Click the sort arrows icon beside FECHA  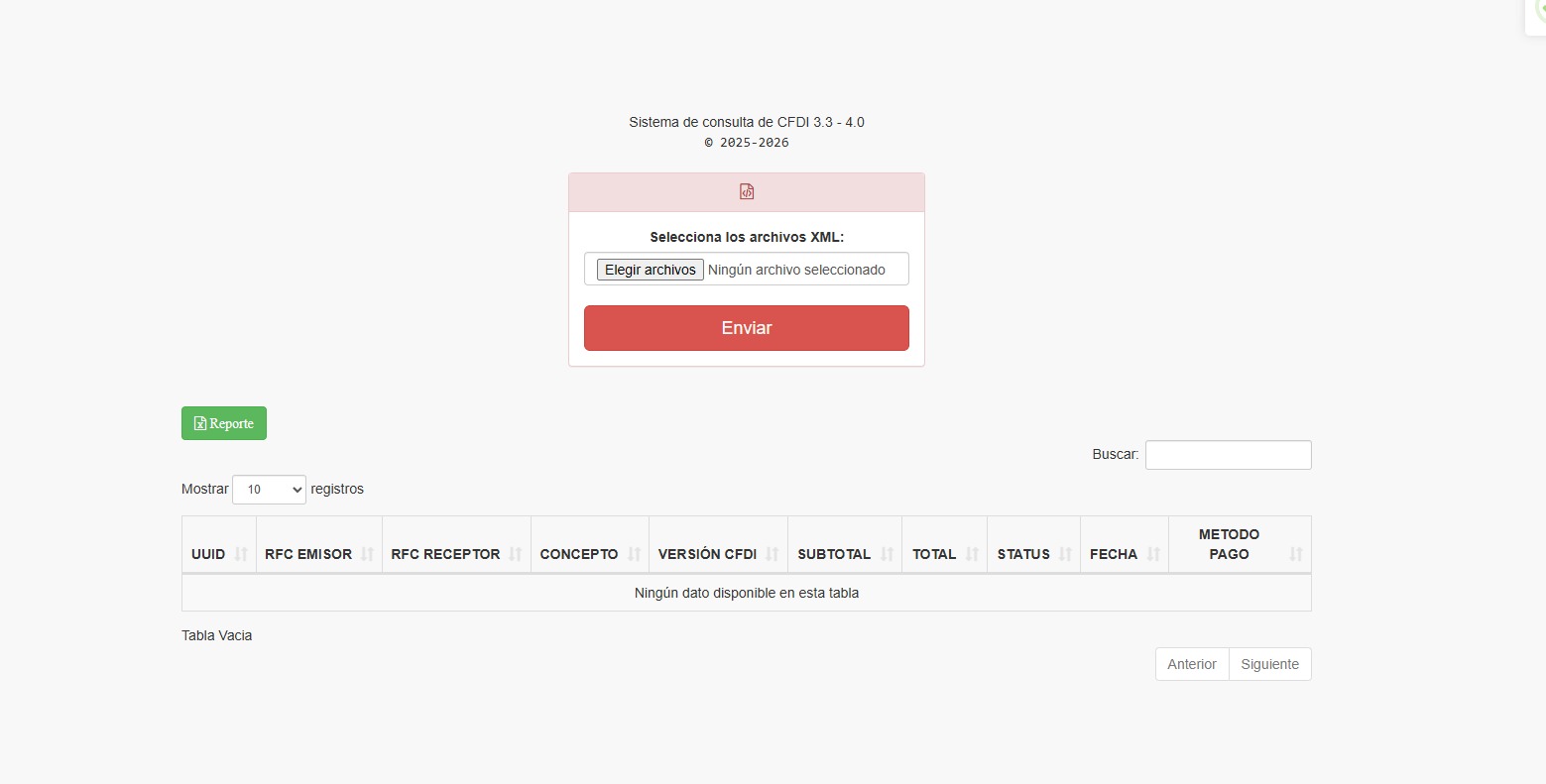click(1153, 554)
